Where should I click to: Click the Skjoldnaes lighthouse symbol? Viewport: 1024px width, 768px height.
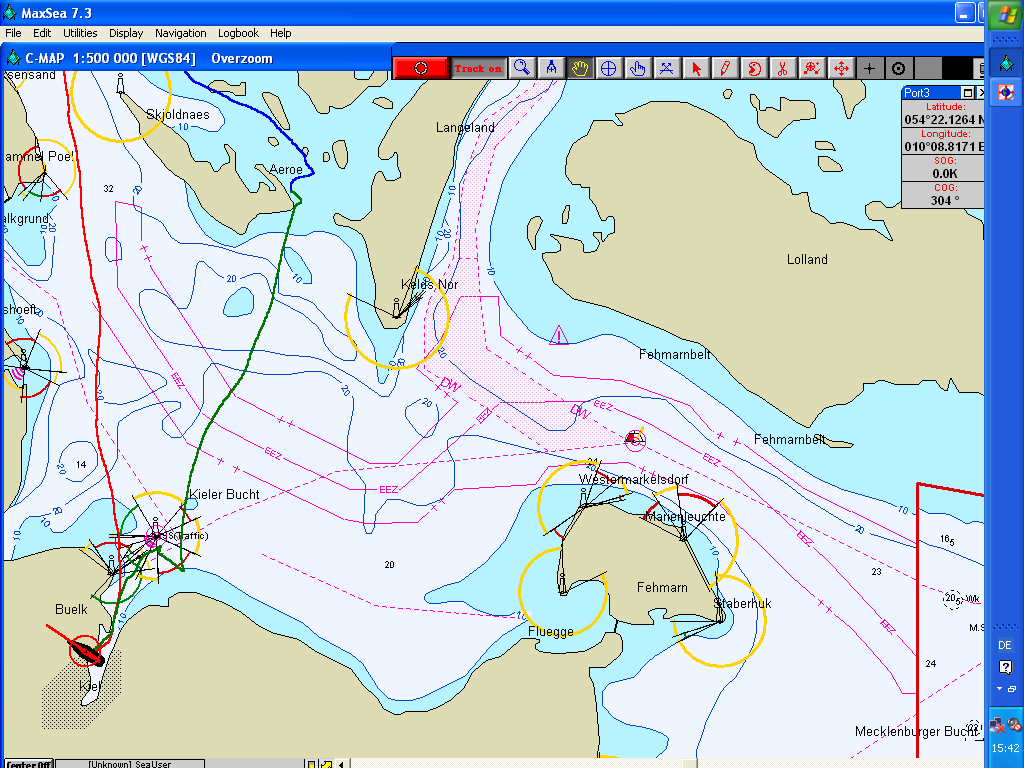coord(120,83)
